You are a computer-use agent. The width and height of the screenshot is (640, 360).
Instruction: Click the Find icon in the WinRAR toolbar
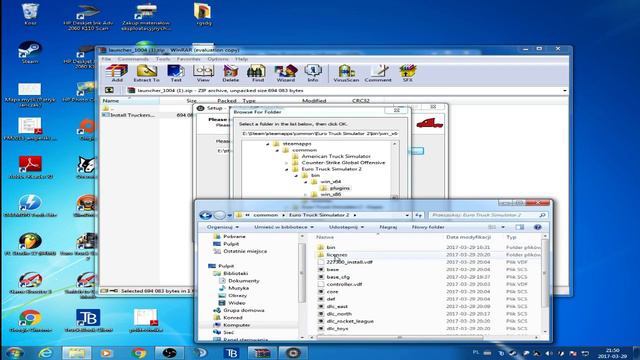257,73
